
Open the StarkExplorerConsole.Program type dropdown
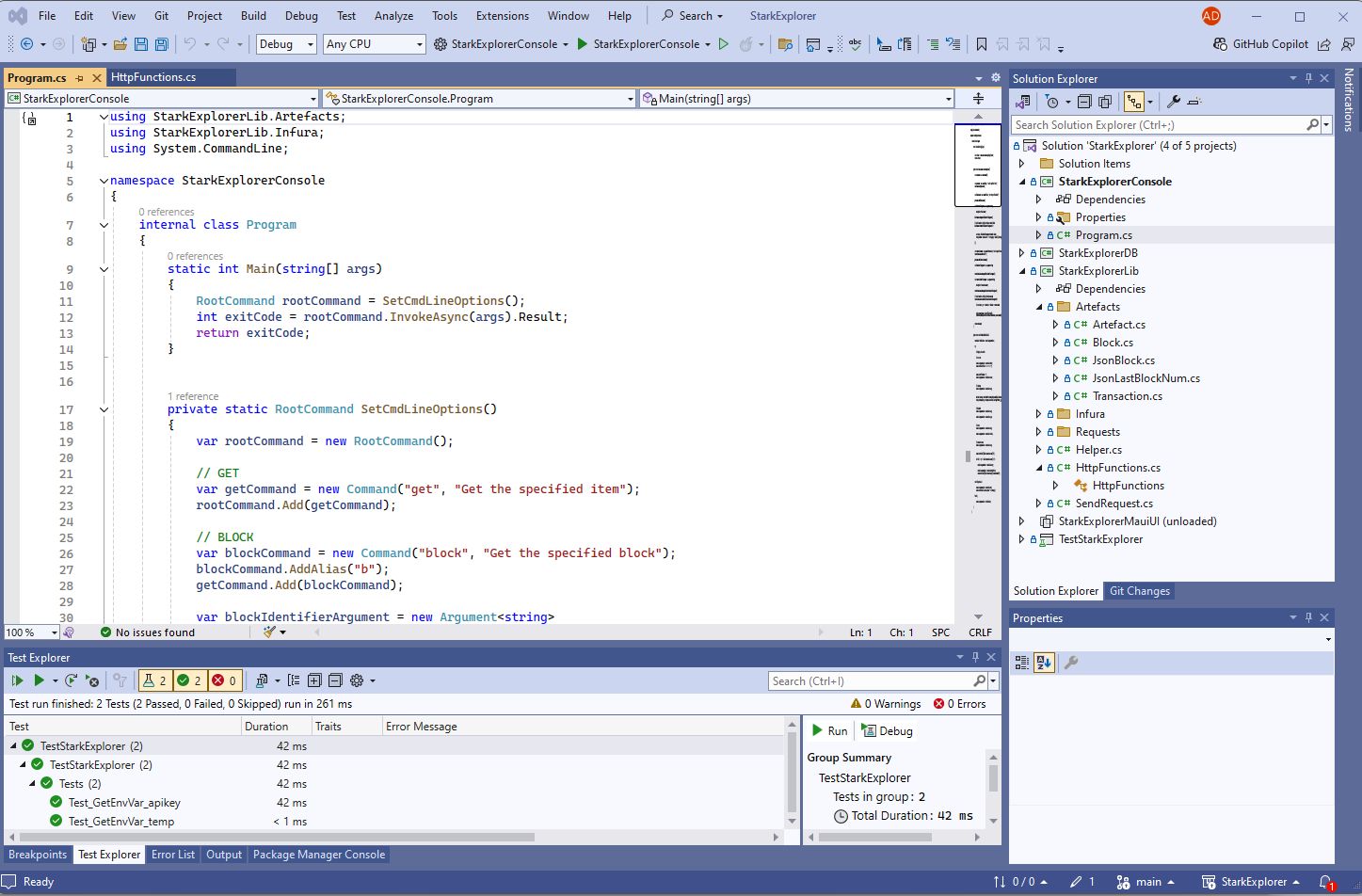point(479,98)
